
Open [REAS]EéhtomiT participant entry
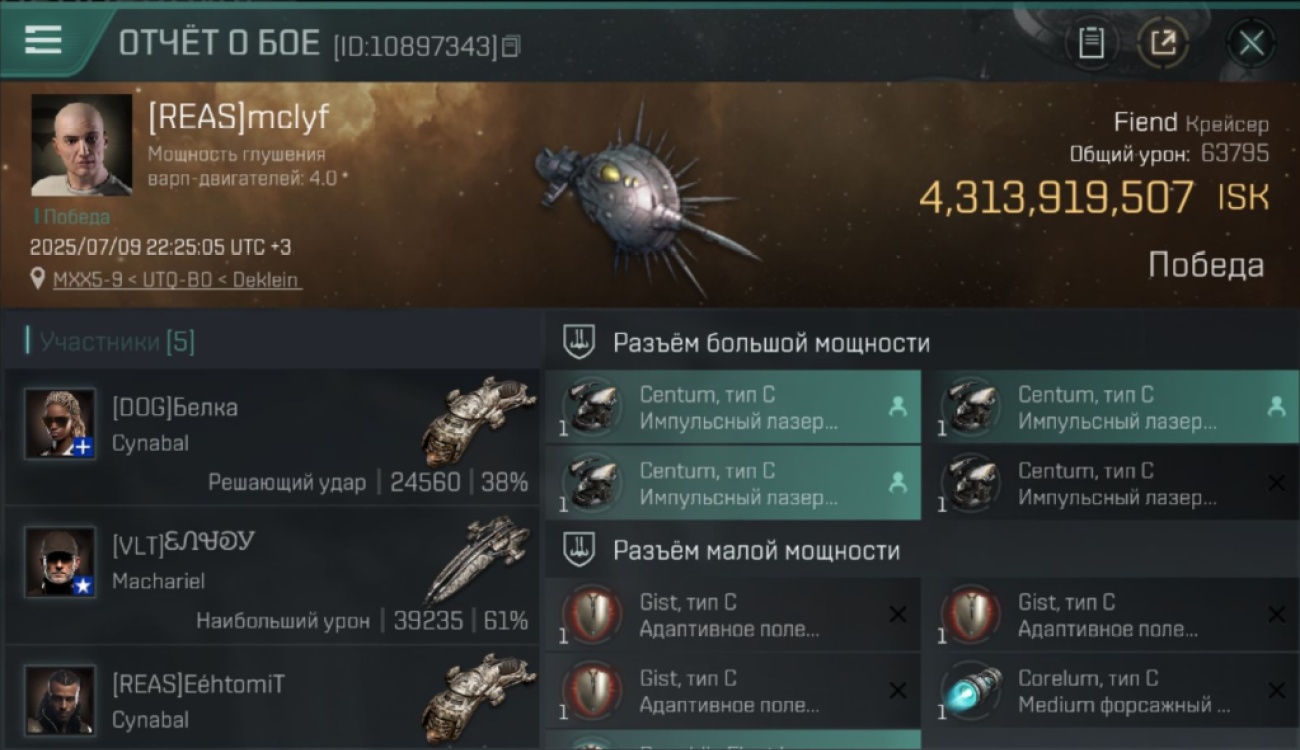point(272,698)
